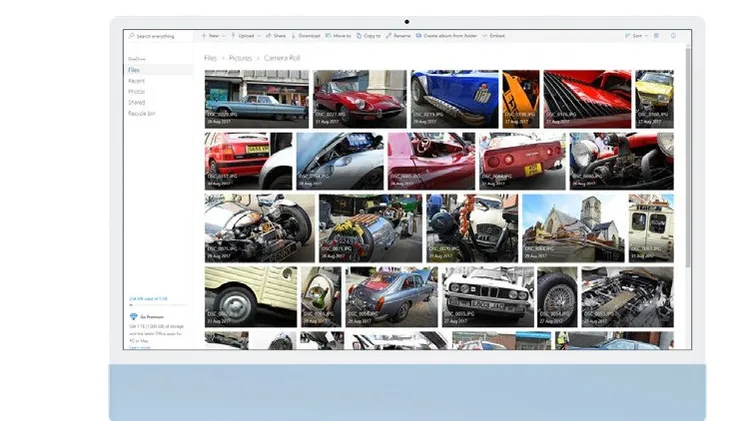This screenshot has height=421, width=750.
Task: Click the Camera Roll breadcrumb
Action: pyautogui.click(x=282, y=58)
